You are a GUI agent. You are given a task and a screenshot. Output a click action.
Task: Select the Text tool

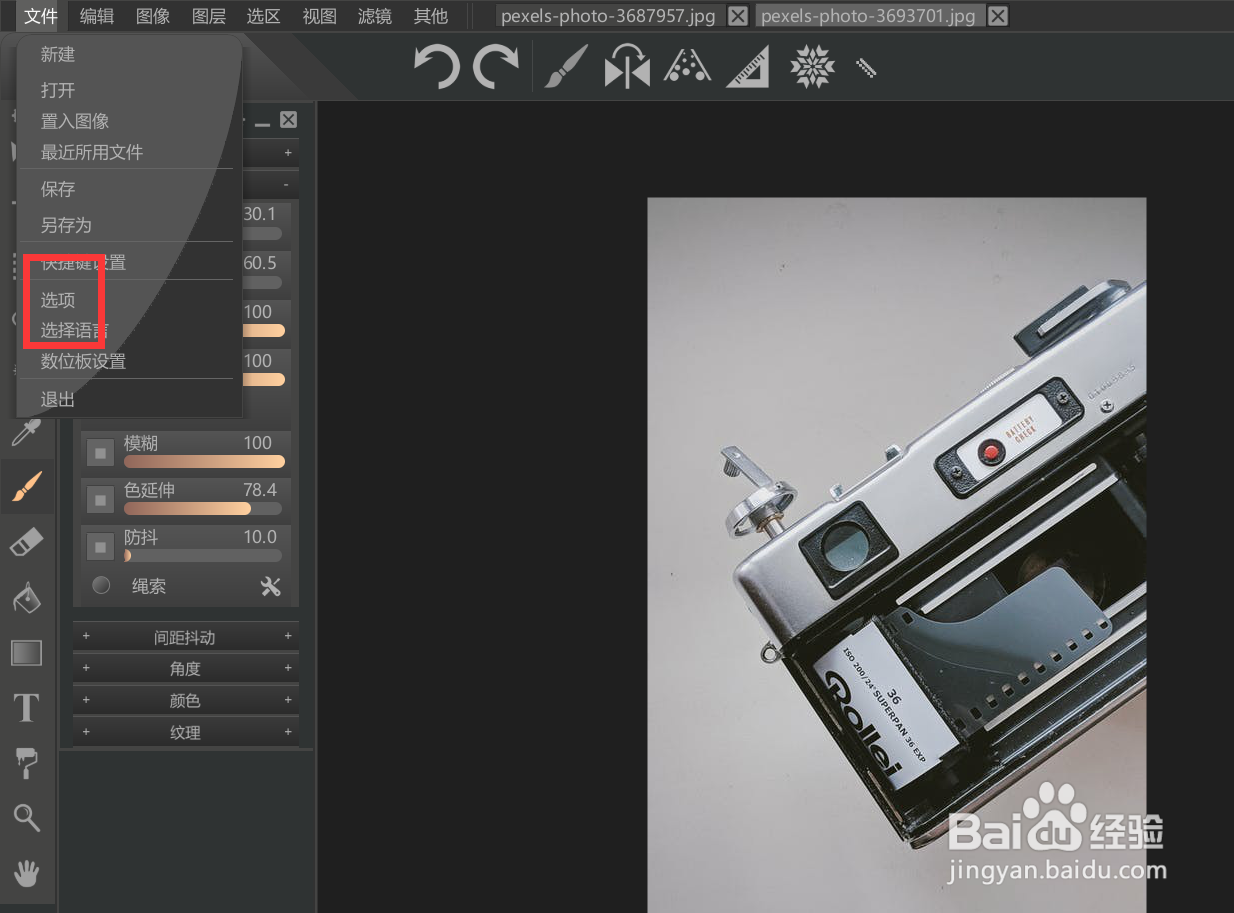[x=26, y=708]
